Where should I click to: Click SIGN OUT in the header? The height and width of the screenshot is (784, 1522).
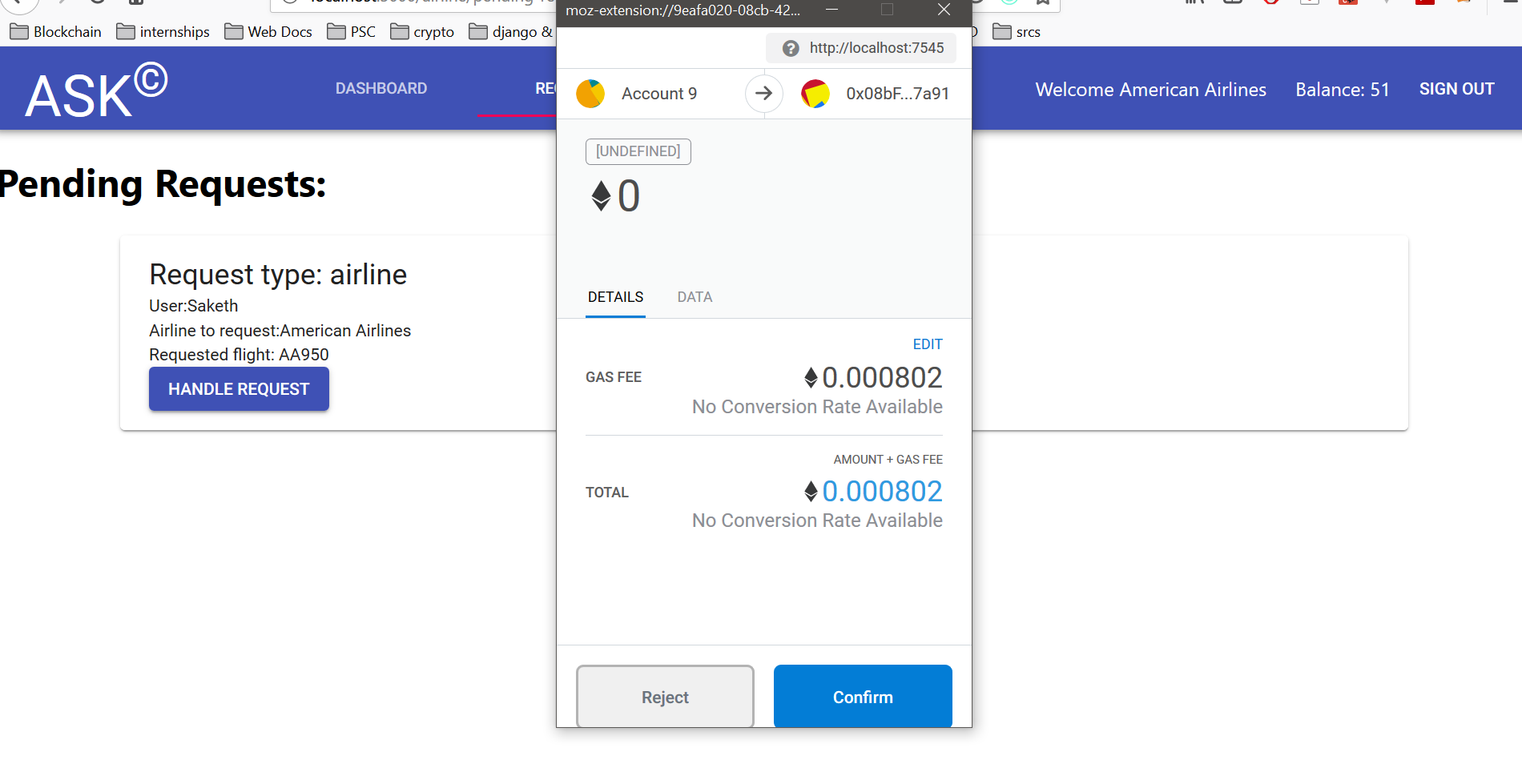[1456, 89]
